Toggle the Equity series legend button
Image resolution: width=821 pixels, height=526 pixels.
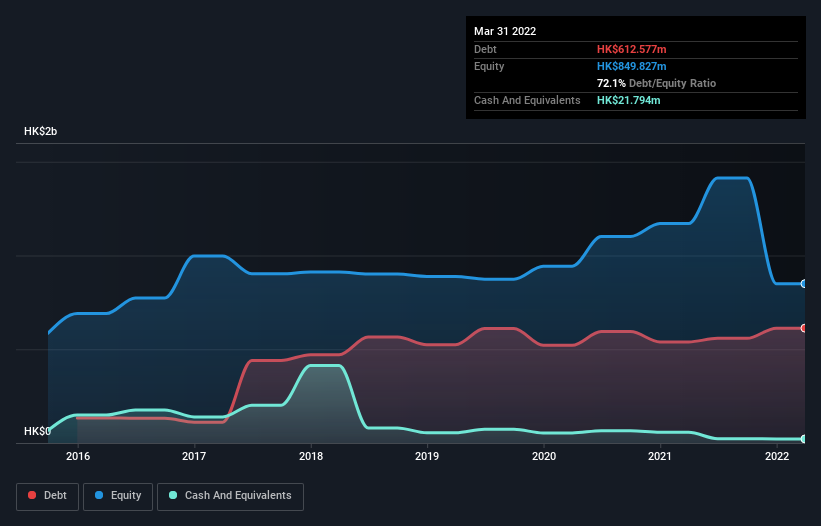(x=118, y=496)
